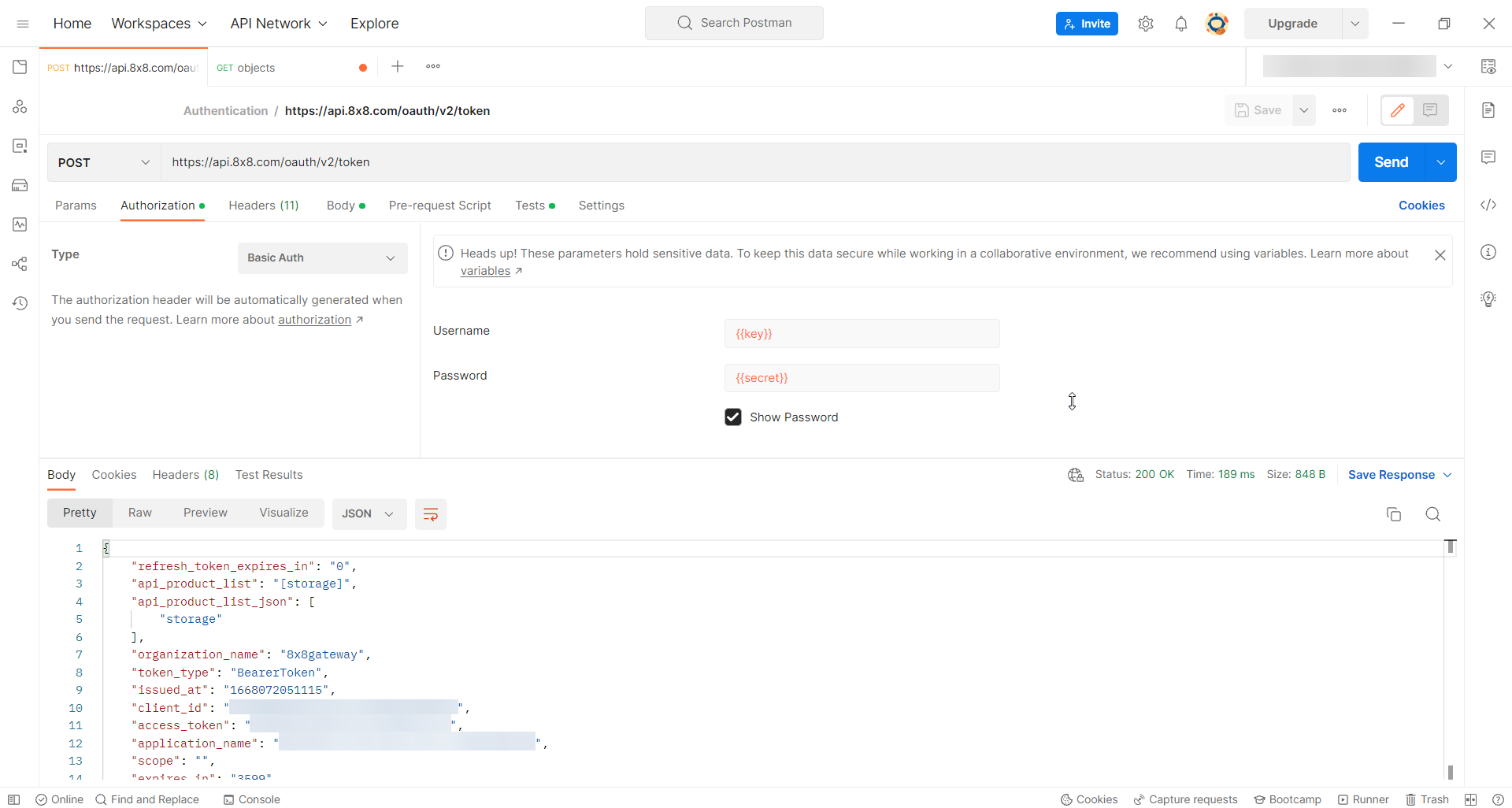Uncheck the Show Password checkbox
Screen dimensions: 1512x808
point(733,417)
